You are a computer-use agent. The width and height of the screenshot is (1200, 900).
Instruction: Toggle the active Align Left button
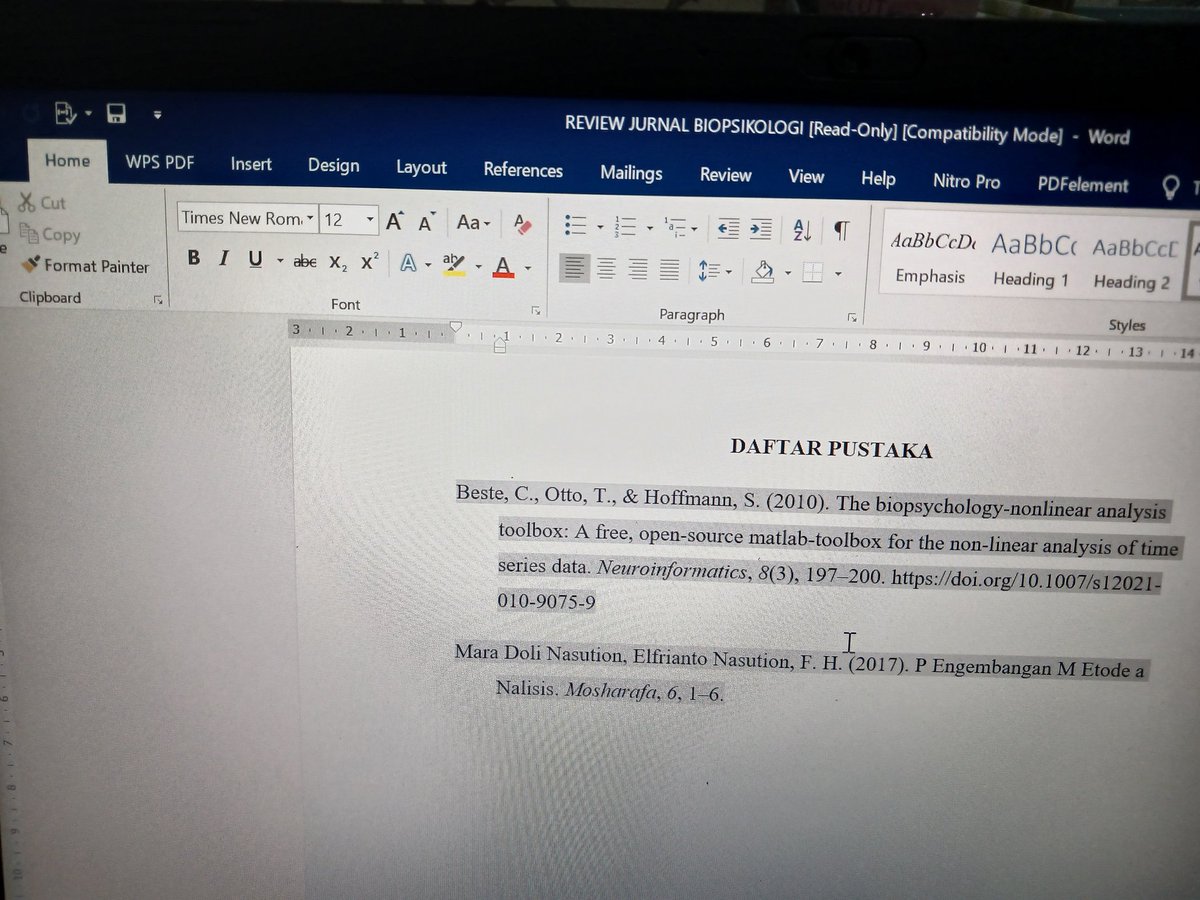coord(574,267)
